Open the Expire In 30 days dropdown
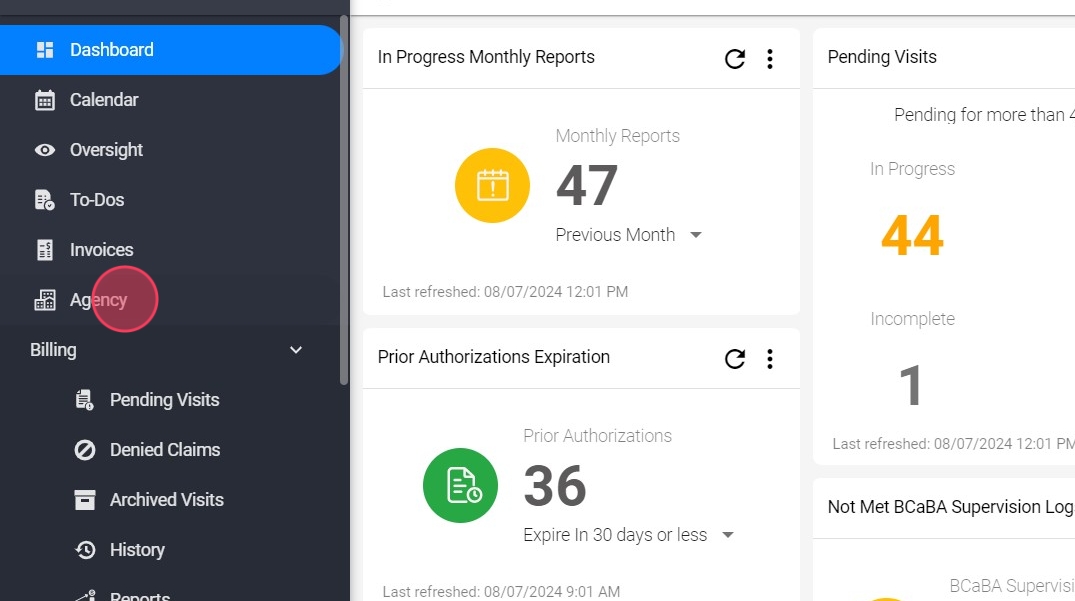Viewport: 1075px width, 601px height. point(629,535)
